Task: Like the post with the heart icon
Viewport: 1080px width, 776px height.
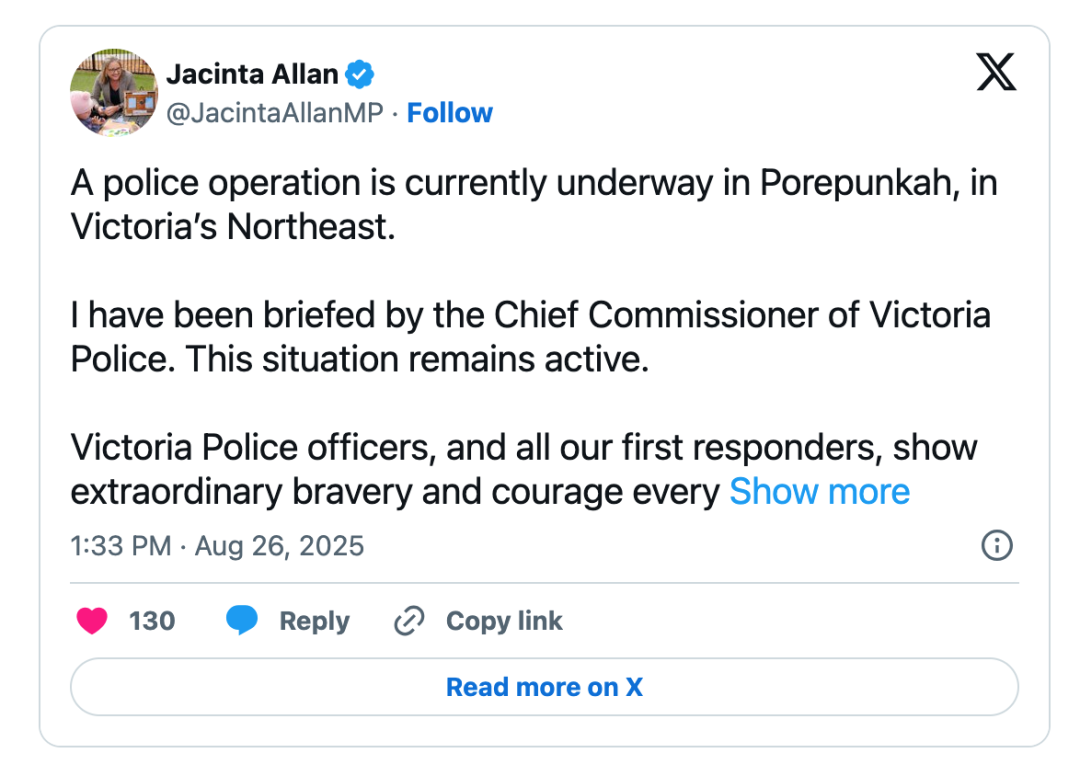Action: (92, 621)
